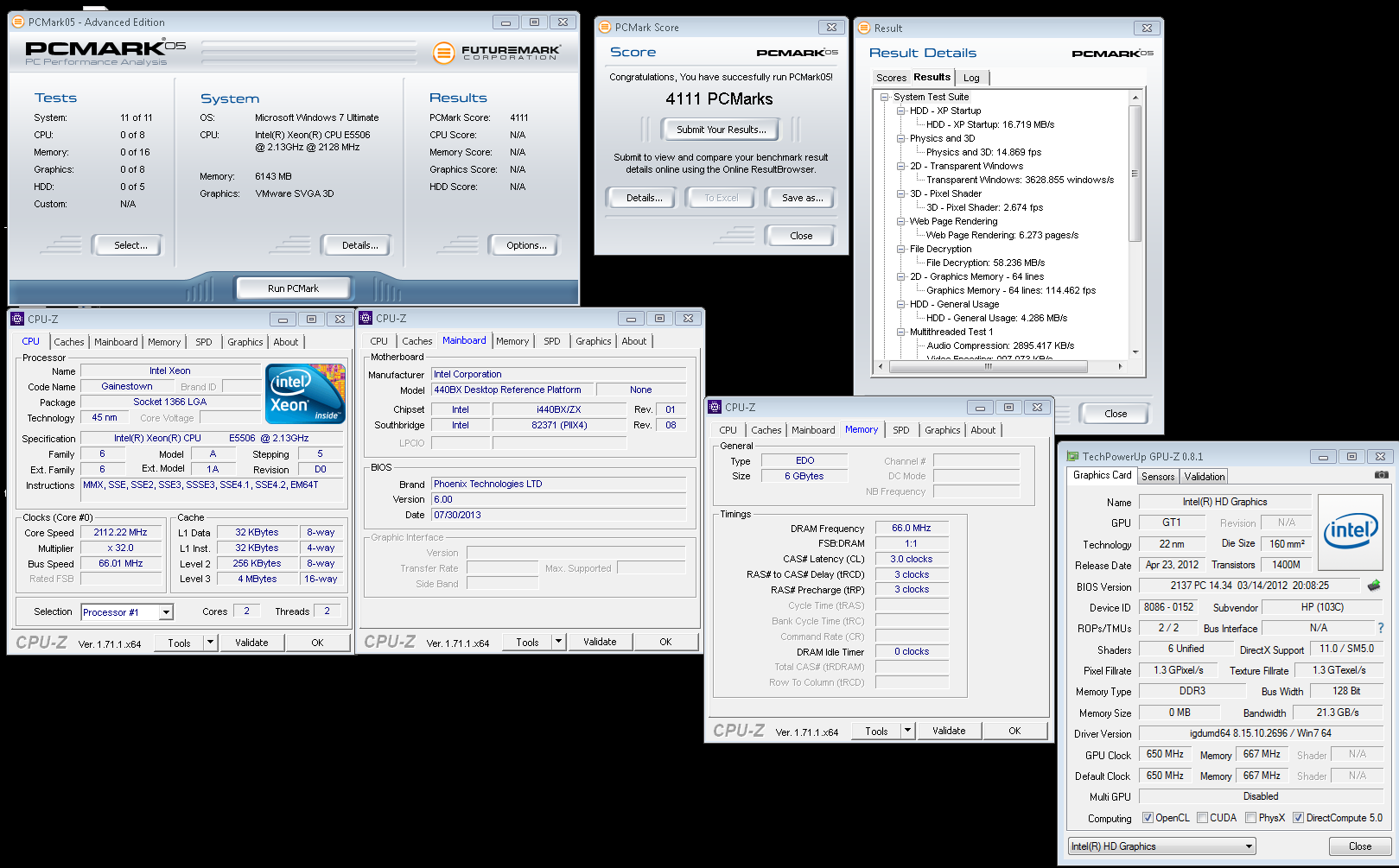Click the GPU-Z title bar icon
The height and width of the screenshot is (868, 1399).
tap(1072, 456)
